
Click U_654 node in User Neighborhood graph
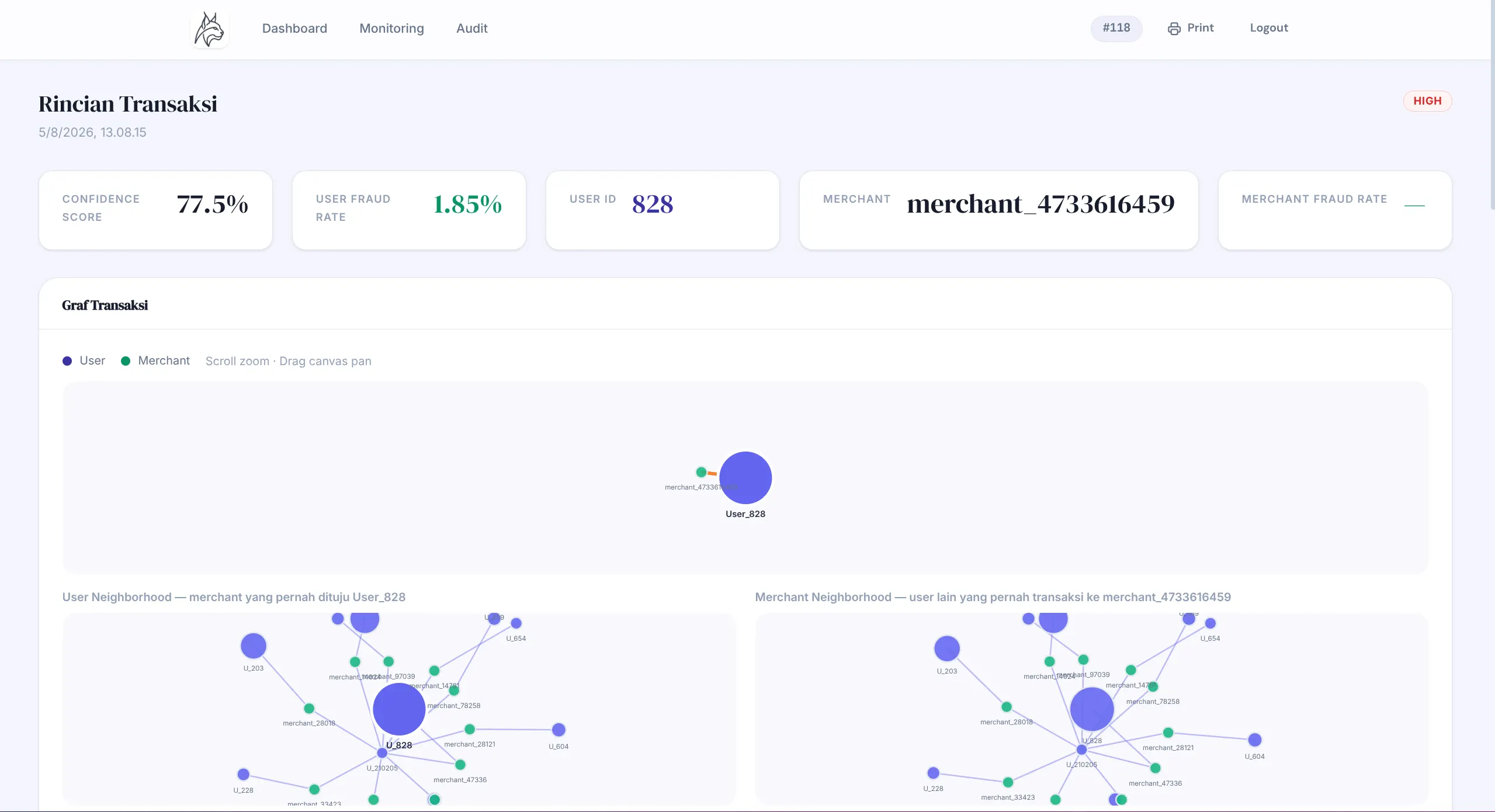516,623
